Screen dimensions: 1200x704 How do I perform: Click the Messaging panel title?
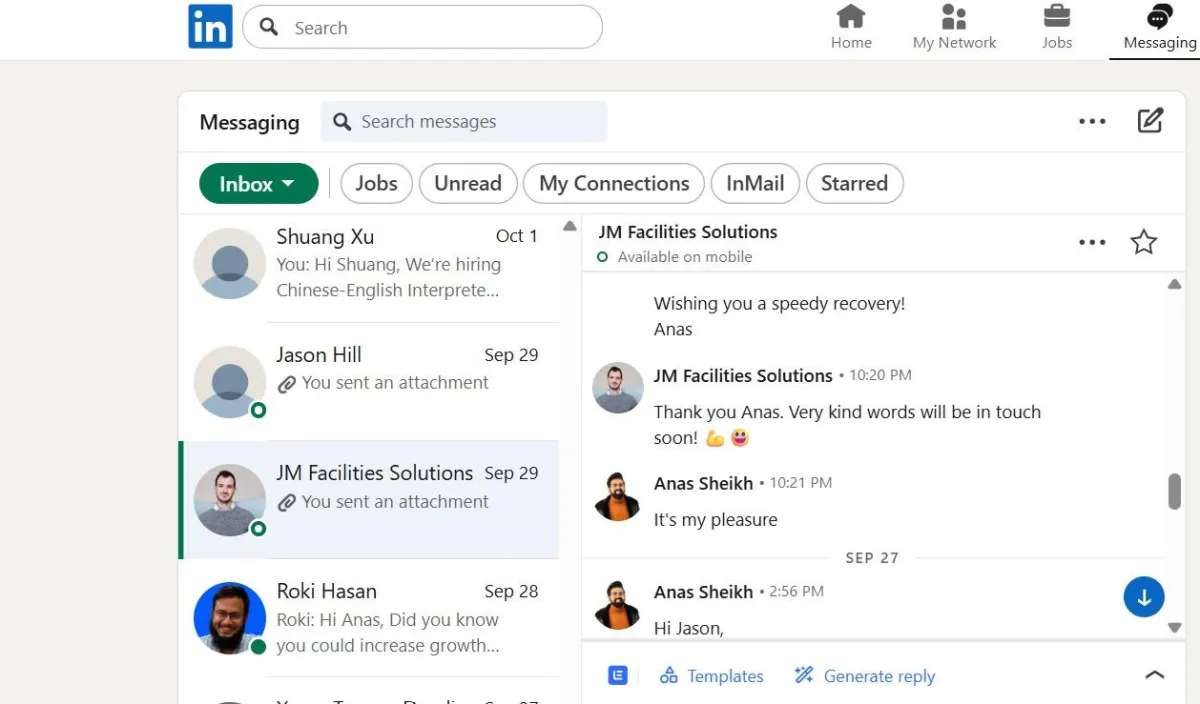click(249, 122)
